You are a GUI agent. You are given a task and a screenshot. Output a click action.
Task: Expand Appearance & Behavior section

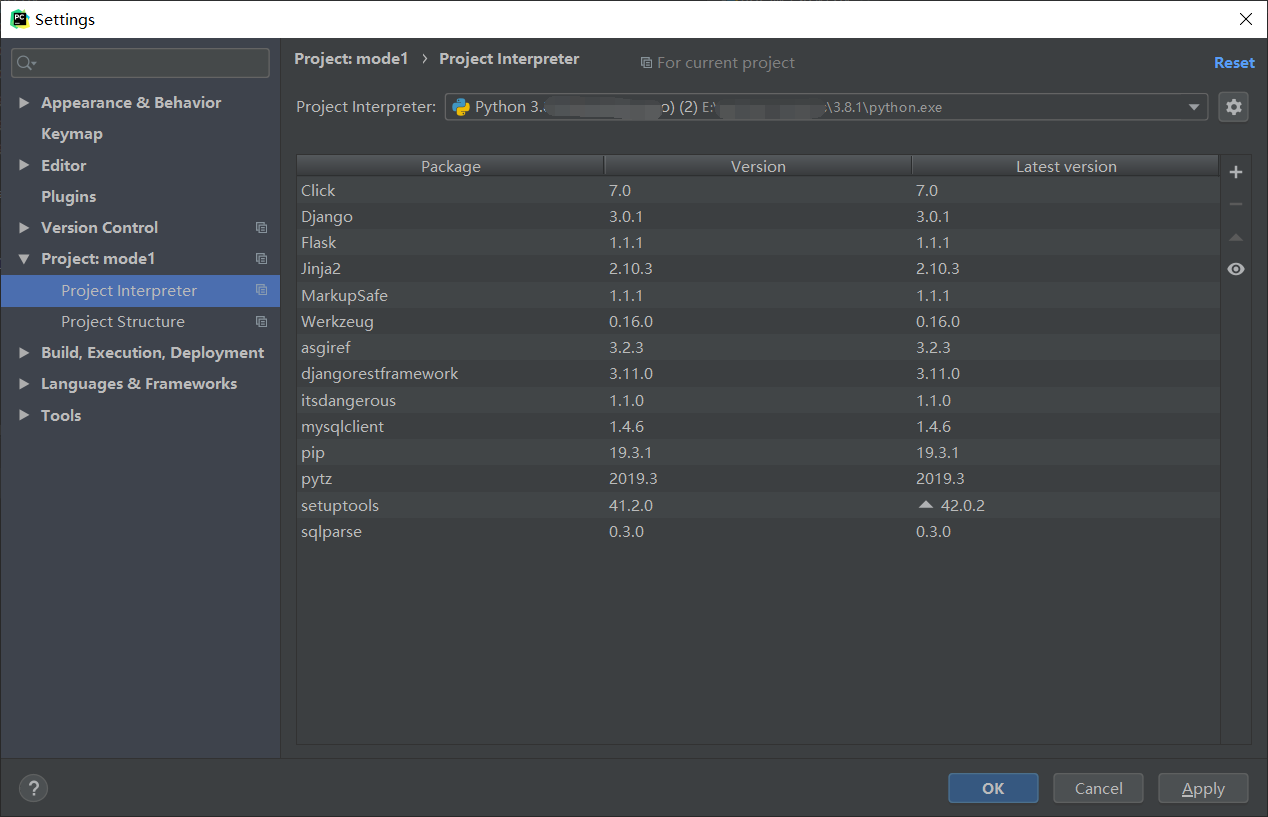(25, 103)
